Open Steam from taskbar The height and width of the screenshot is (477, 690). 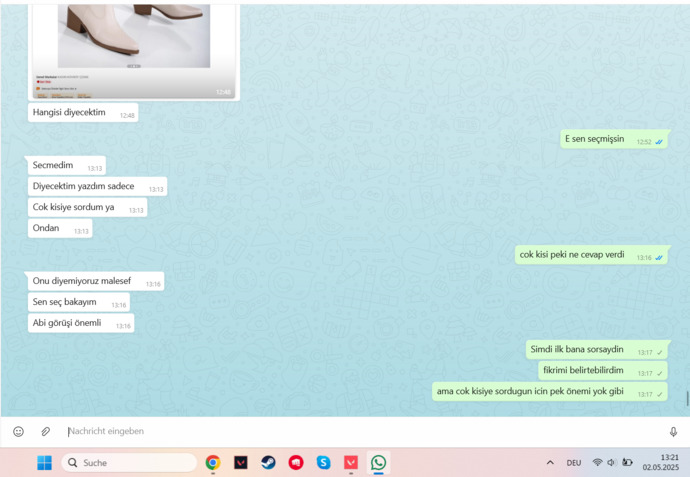tap(268, 462)
